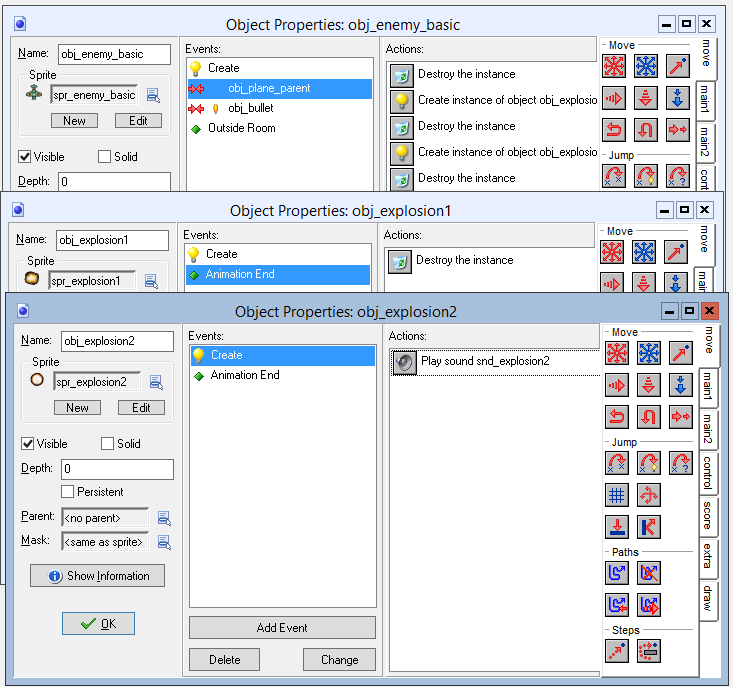Open Parent selector menu in obj_explosion2
The image size is (733, 687).
pyautogui.click(x=164, y=518)
